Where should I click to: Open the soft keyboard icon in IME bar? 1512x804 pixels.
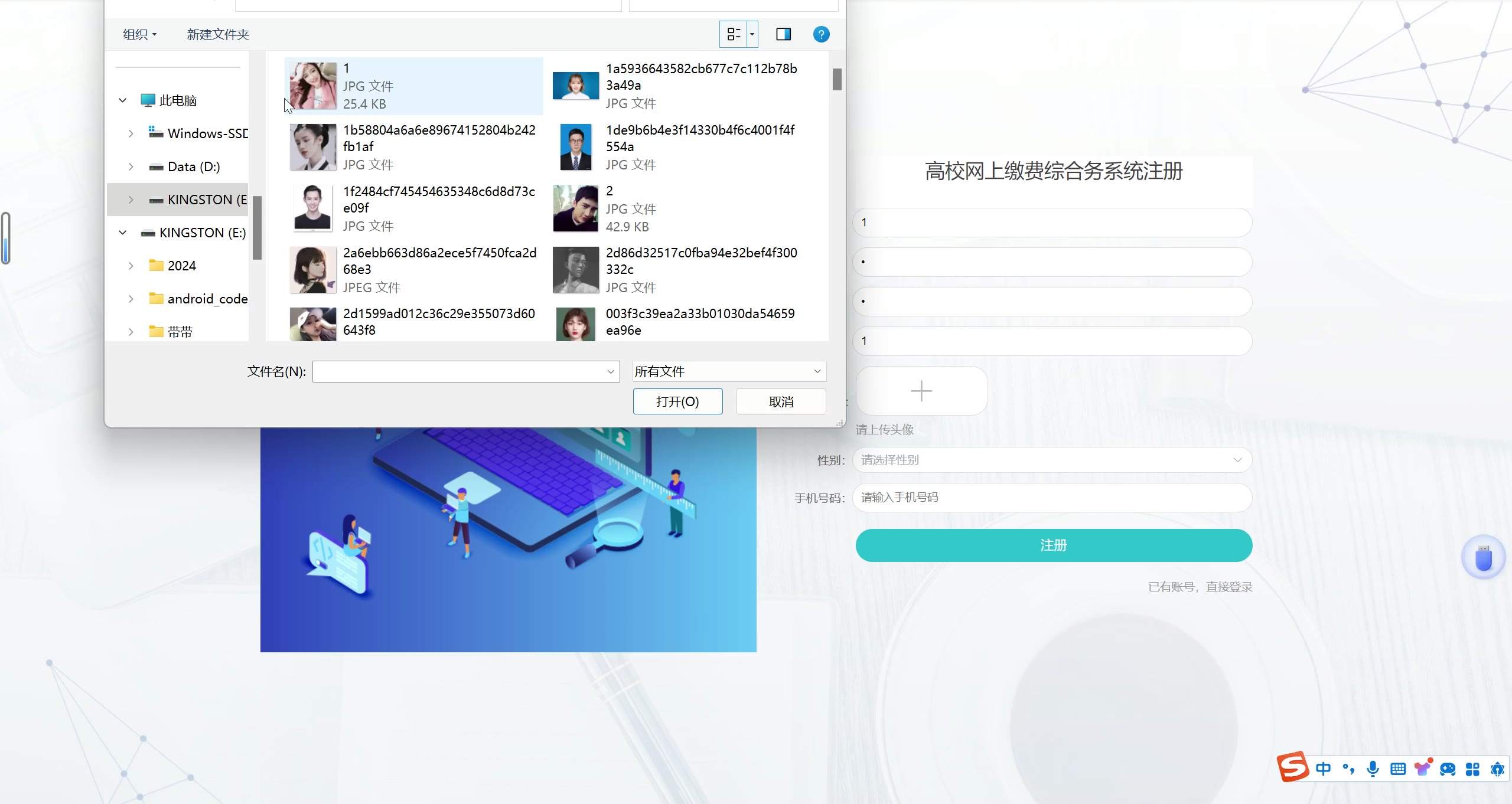click(x=1398, y=769)
